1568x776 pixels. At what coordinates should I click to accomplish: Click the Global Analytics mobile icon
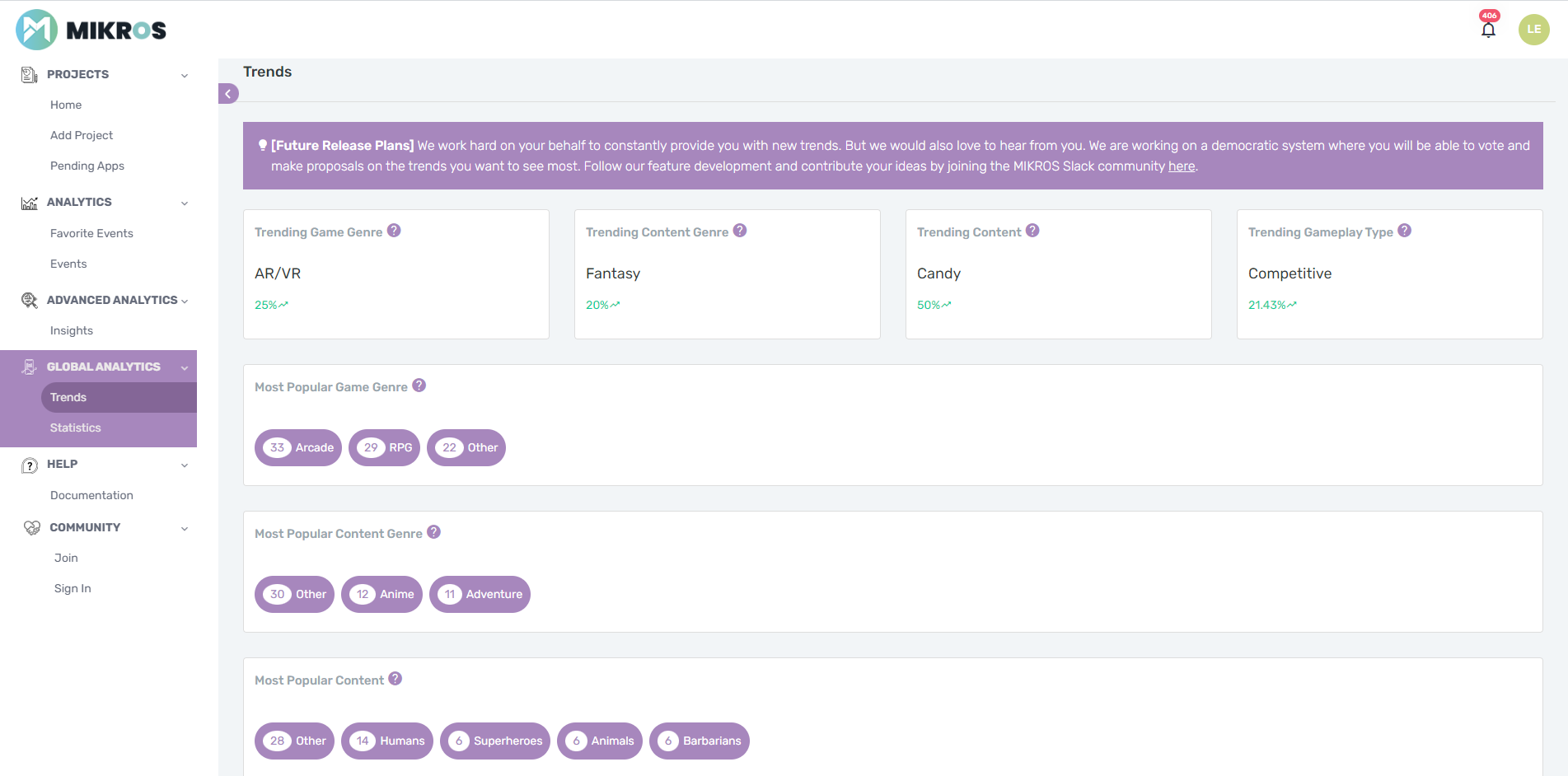coord(29,366)
